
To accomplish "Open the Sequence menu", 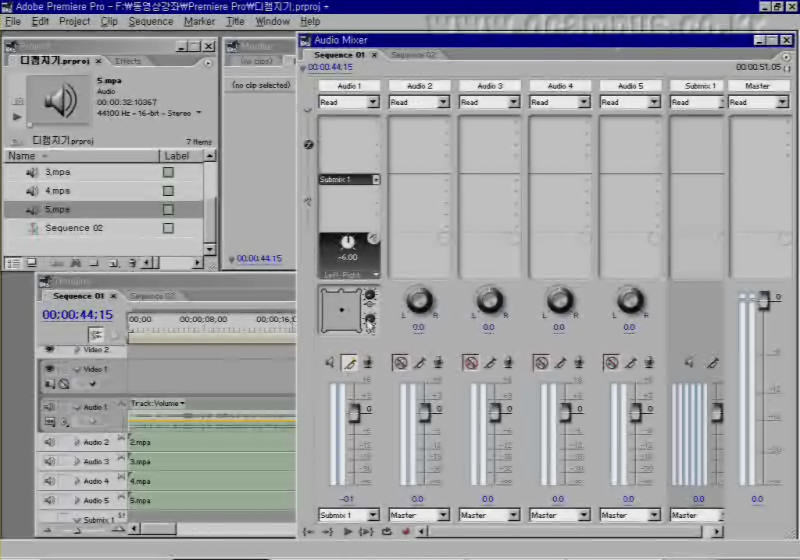I will click(x=151, y=21).
